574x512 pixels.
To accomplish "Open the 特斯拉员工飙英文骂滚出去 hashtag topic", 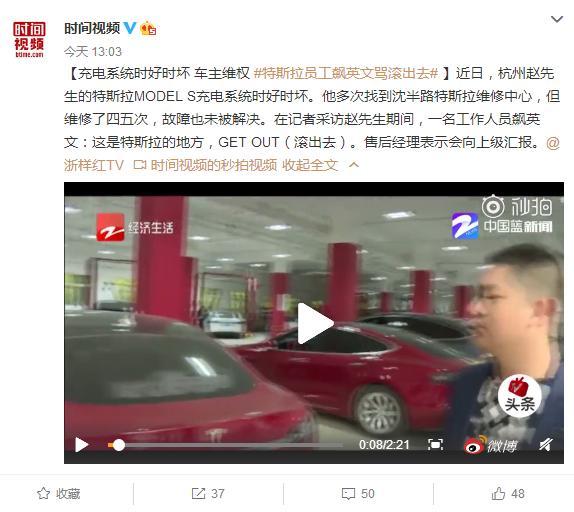I will (x=346, y=73).
